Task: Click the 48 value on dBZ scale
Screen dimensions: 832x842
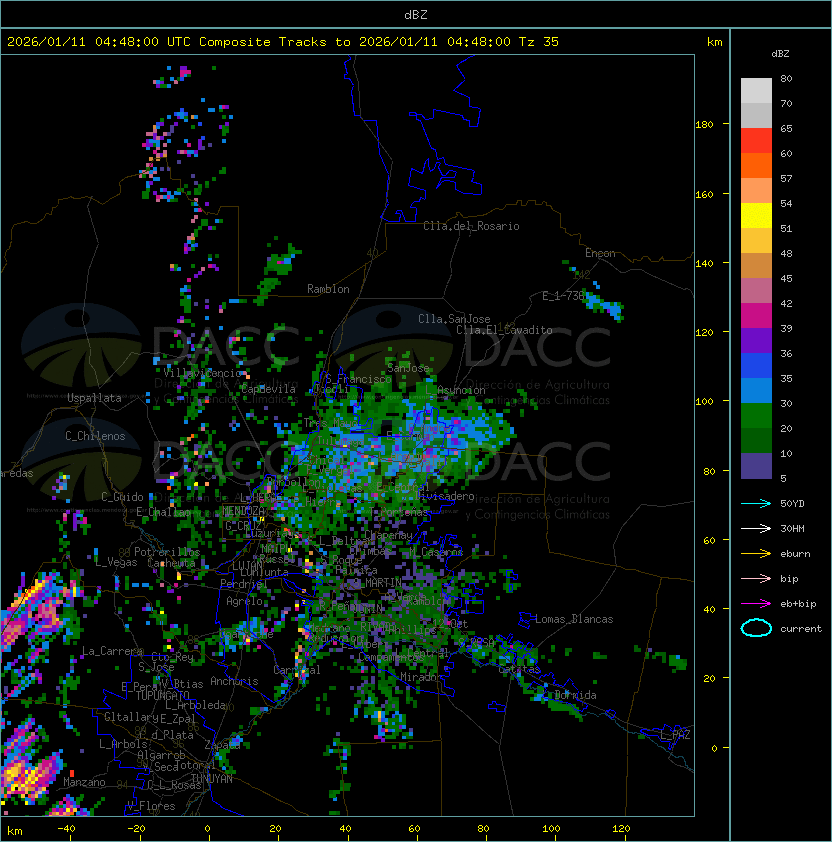Action: [x=786, y=253]
